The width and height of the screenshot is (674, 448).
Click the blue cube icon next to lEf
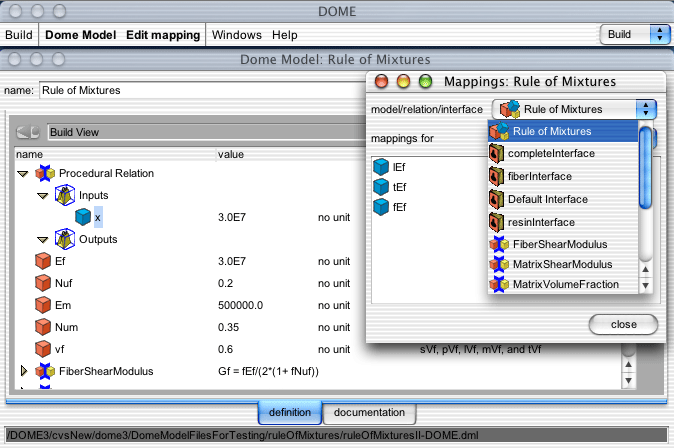(x=381, y=167)
